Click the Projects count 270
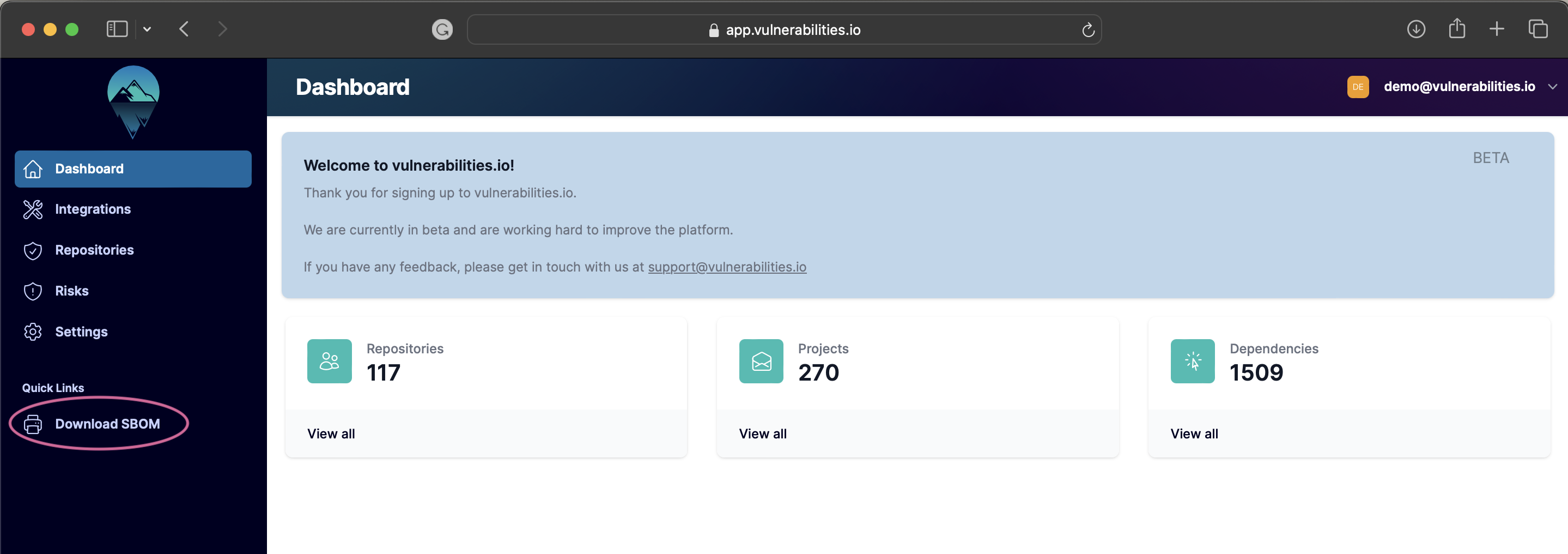The height and width of the screenshot is (554, 1568). [819, 373]
